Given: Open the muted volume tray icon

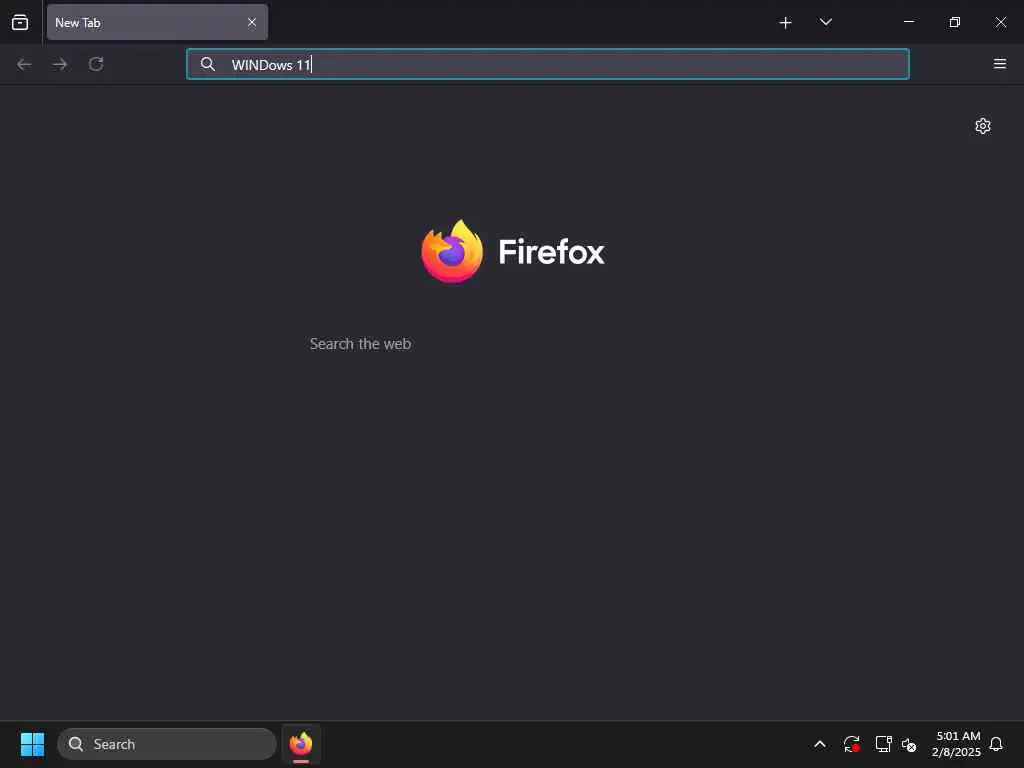Looking at the screenshot, I should tap(909, 744).
